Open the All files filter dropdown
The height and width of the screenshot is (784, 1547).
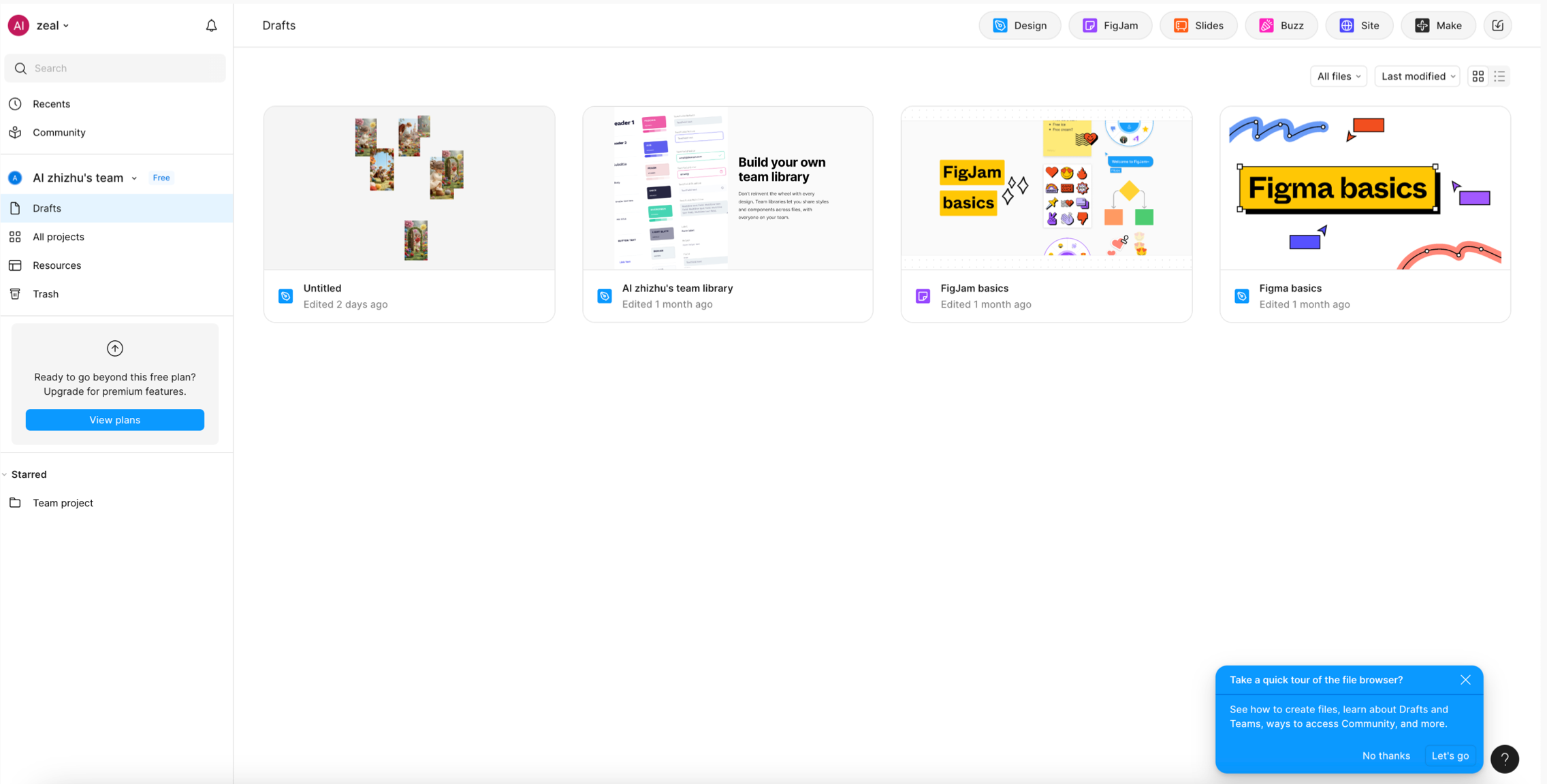click(1339, 76)
